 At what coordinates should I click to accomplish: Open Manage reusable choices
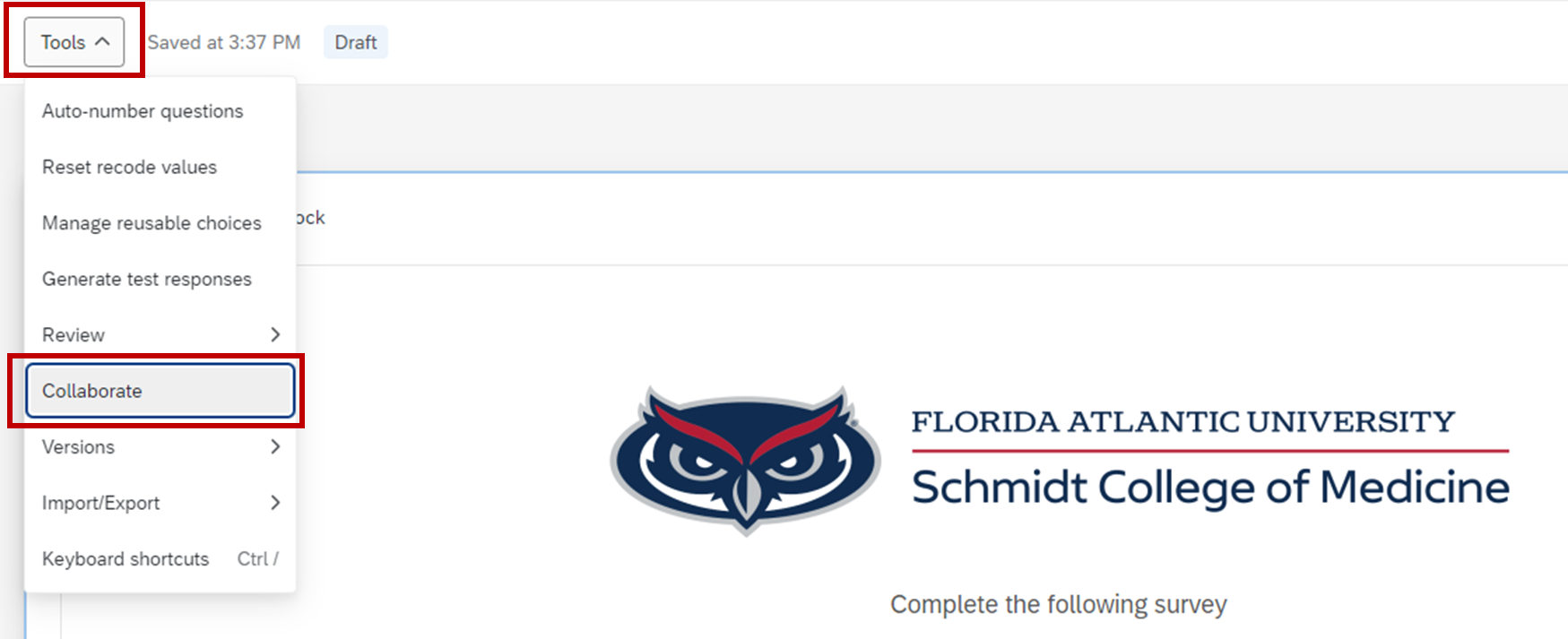160,223
